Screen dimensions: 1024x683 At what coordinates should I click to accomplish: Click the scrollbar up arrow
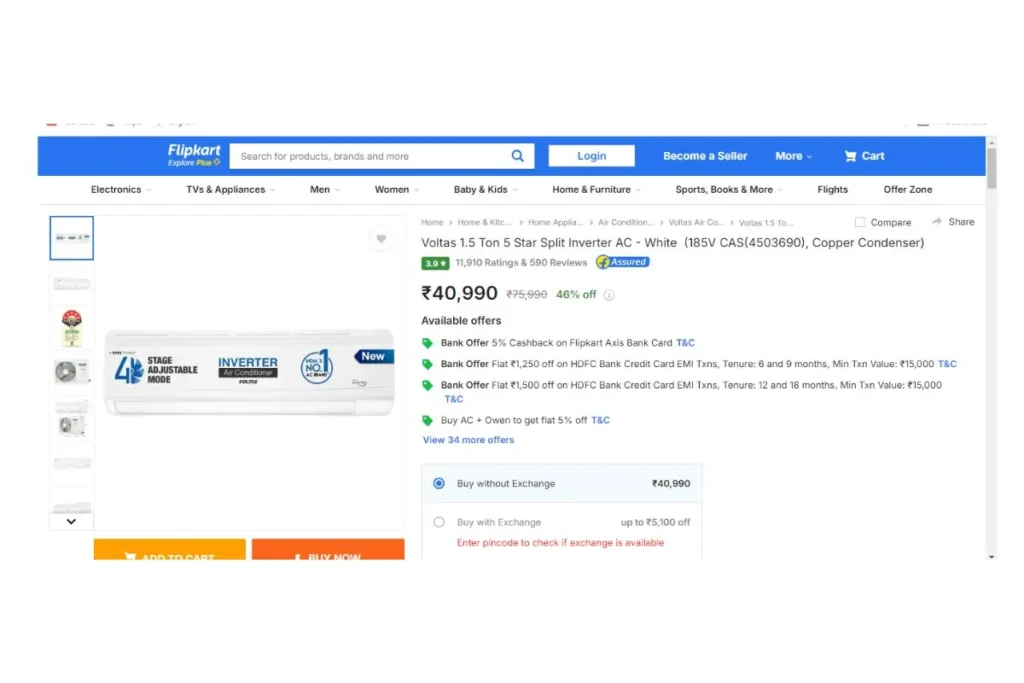(x=991, y=142)
